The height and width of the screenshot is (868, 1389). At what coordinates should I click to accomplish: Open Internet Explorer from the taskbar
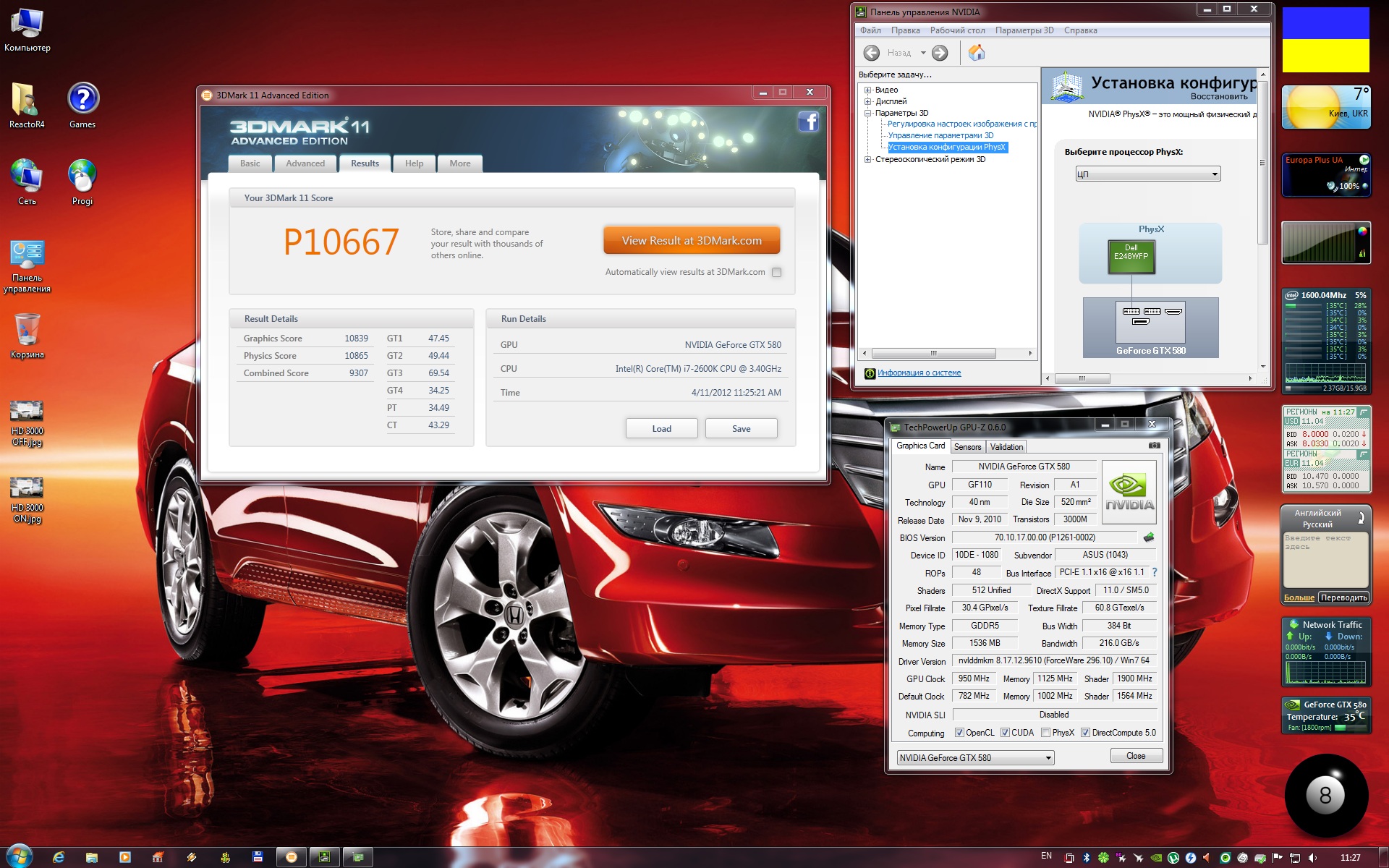click(x=59, y=857)
